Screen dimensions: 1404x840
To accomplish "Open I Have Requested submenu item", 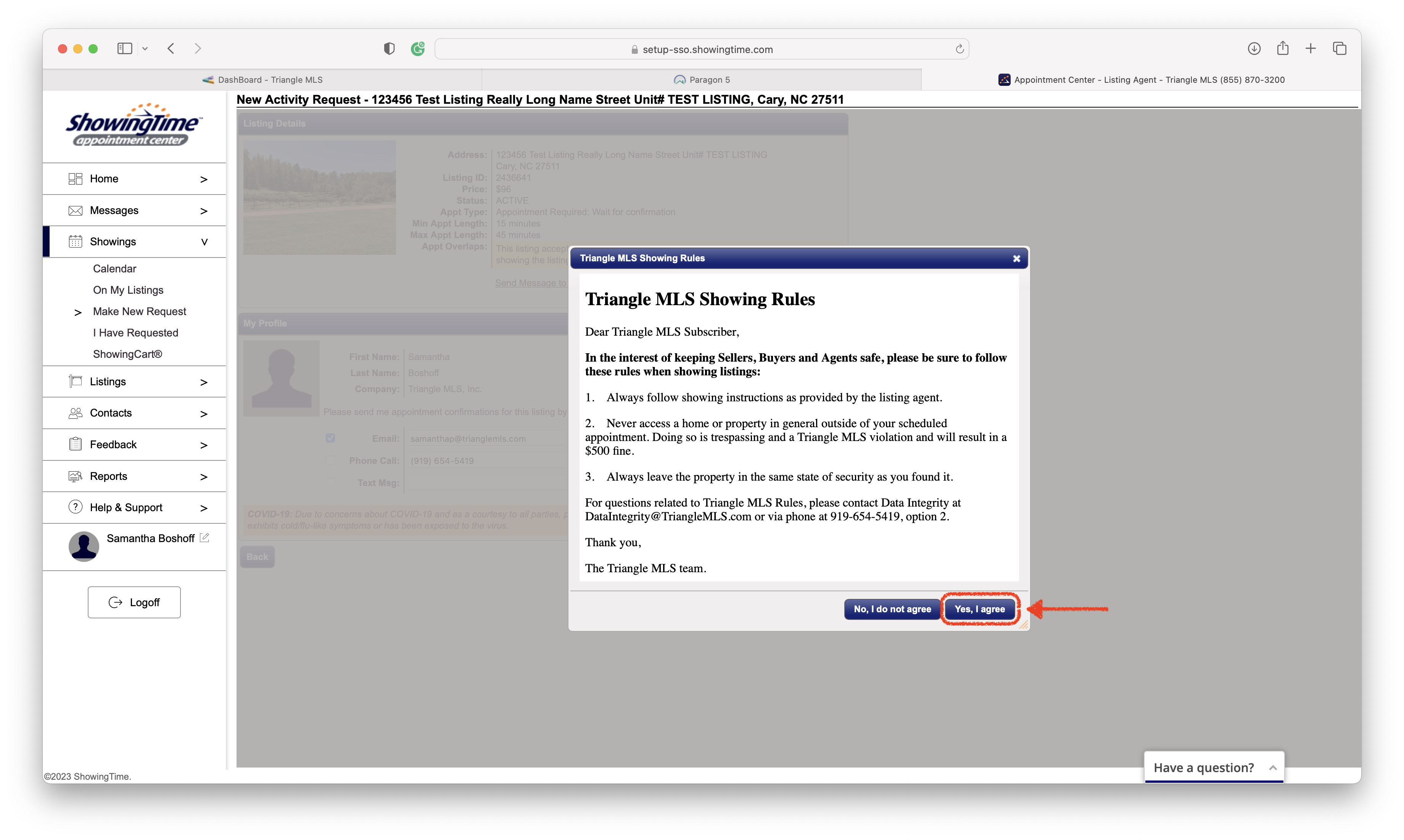I will [135, 333].
